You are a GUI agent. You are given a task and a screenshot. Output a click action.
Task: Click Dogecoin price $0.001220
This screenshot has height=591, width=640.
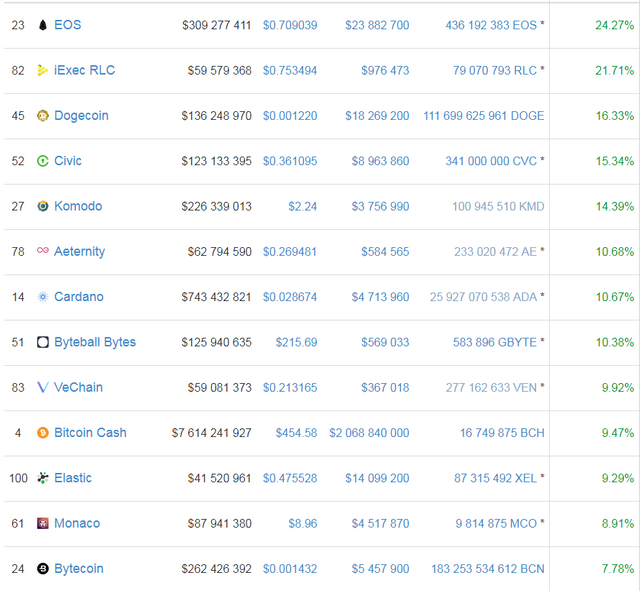click(290, 116)
